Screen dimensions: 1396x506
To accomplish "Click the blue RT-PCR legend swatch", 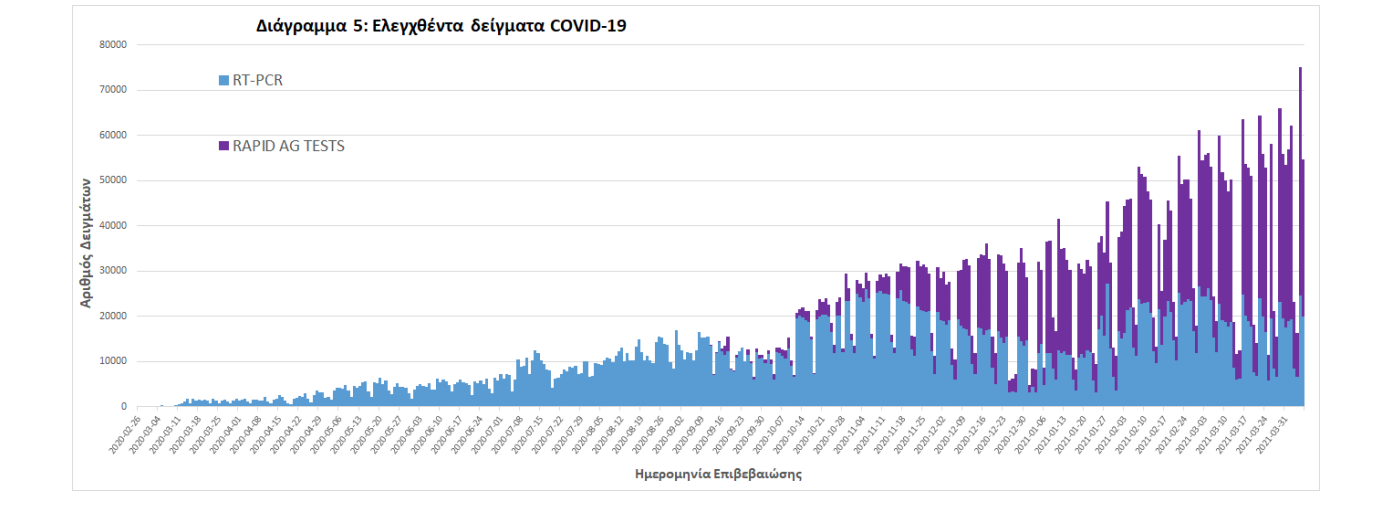I will 224,80.
